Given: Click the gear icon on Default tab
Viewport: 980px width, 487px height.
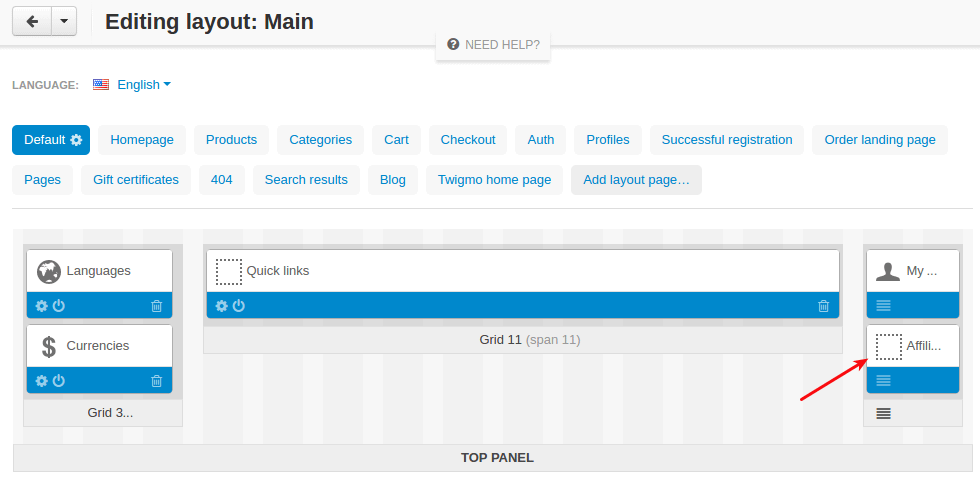Looking at the screenshot, I should [x=77, y=140].
